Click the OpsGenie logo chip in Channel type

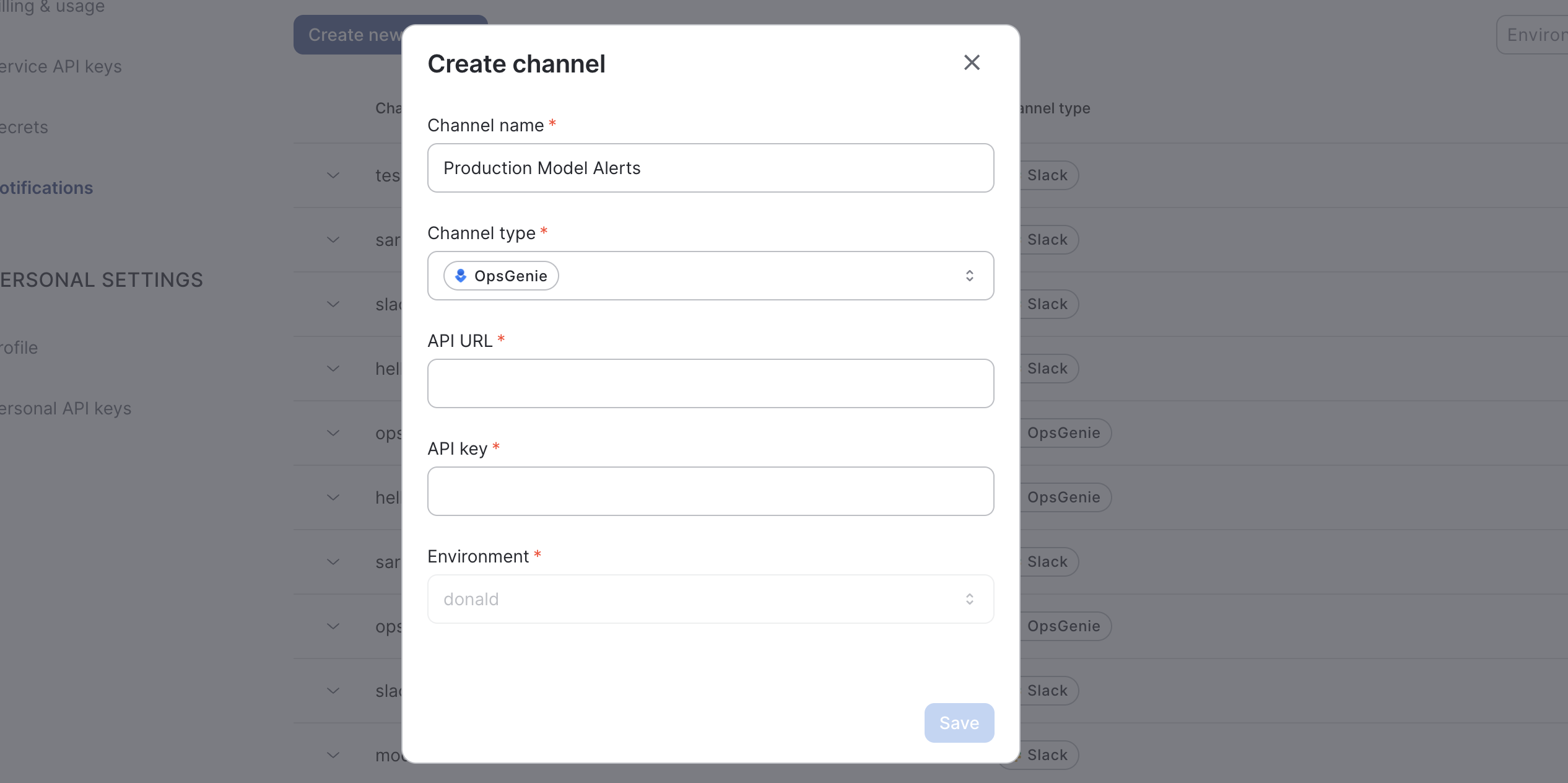[x=501, y=276]
